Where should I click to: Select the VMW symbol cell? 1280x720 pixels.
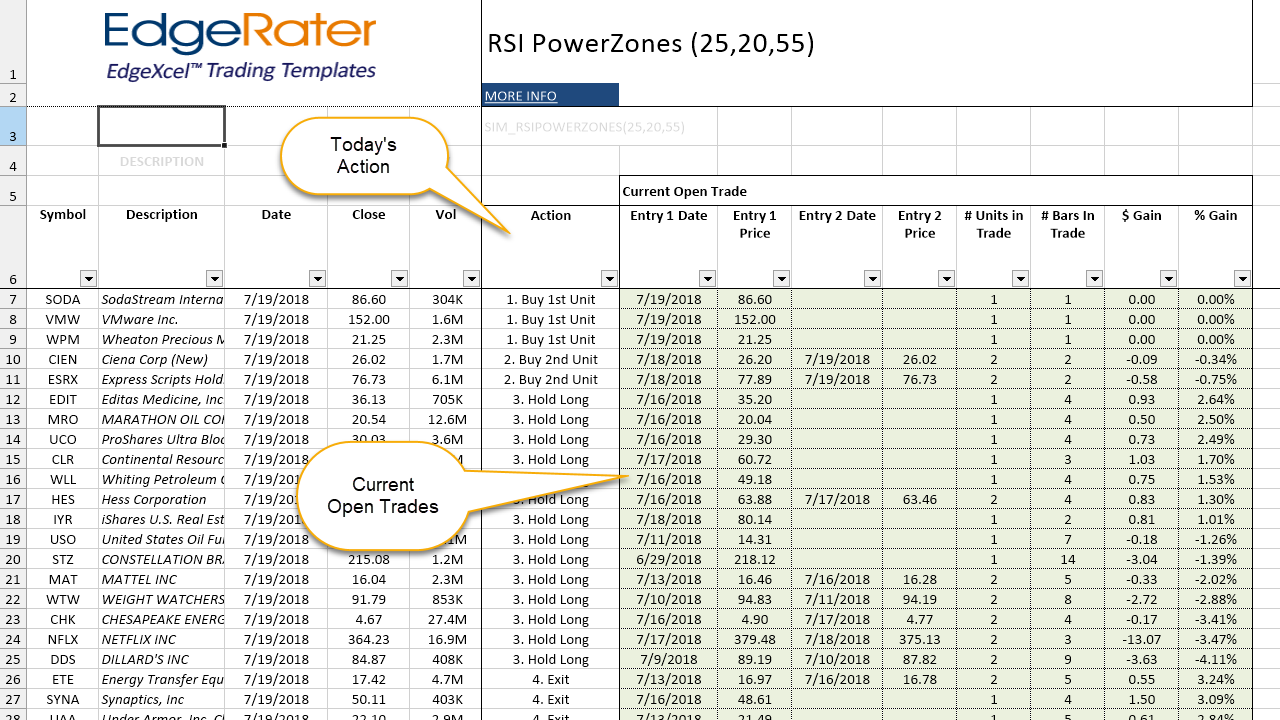coord(63,319)
